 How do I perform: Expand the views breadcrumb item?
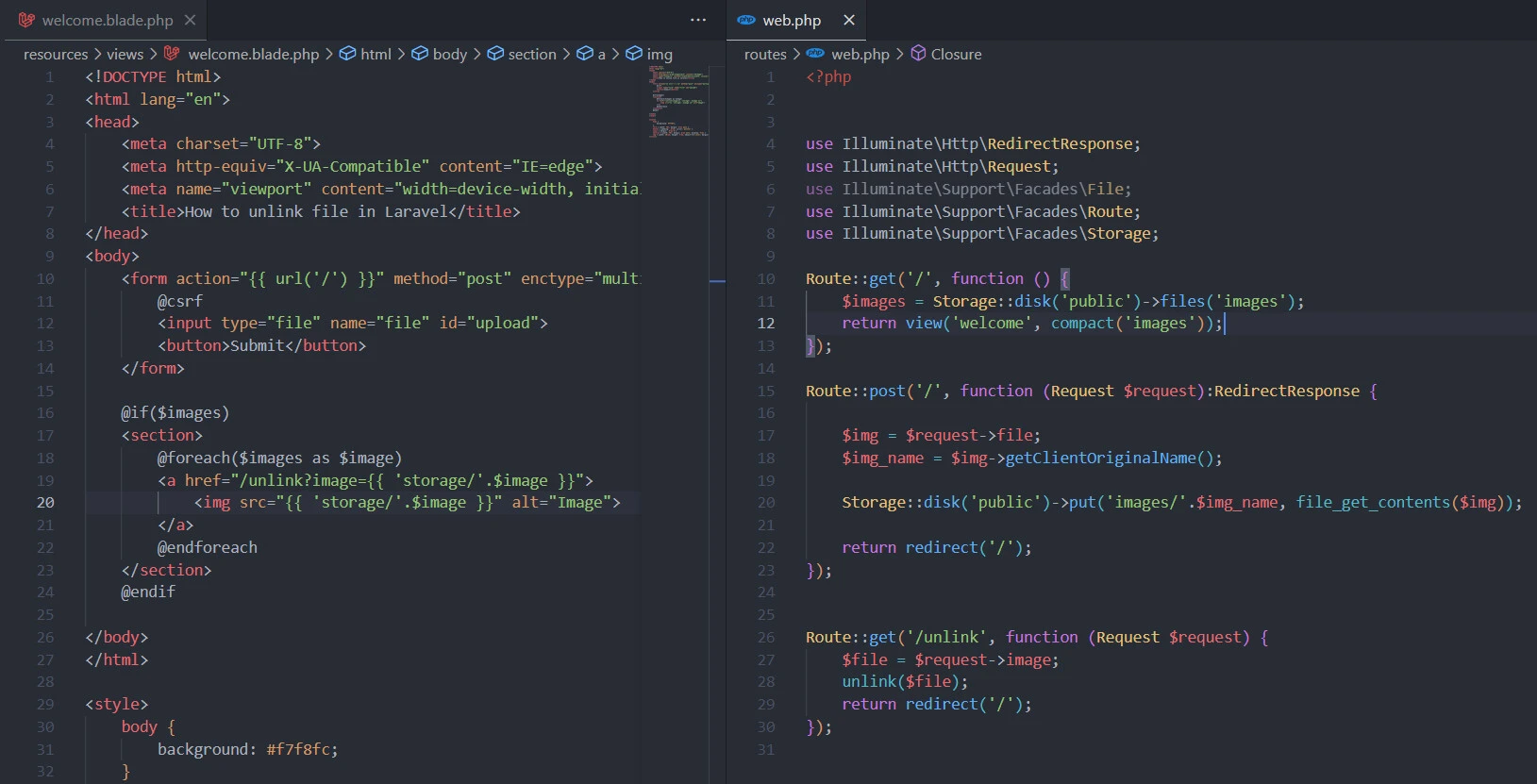point(125,54)
